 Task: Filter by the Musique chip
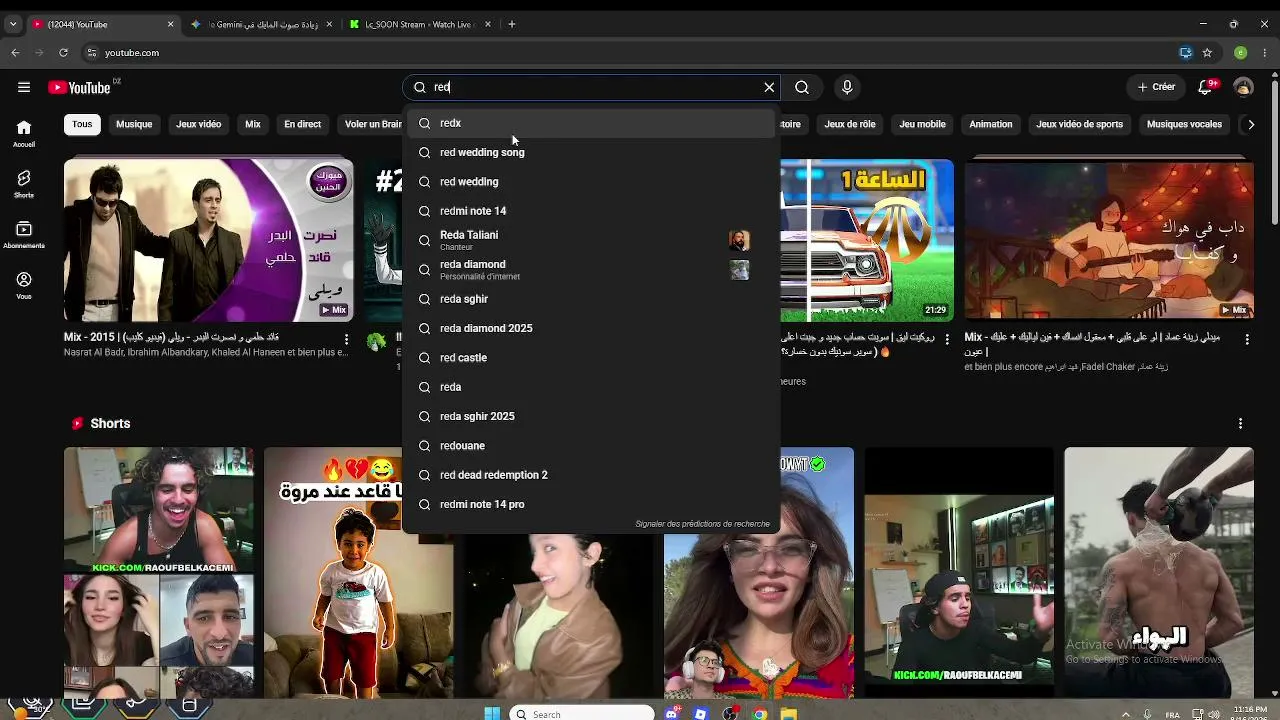(134, 124)
